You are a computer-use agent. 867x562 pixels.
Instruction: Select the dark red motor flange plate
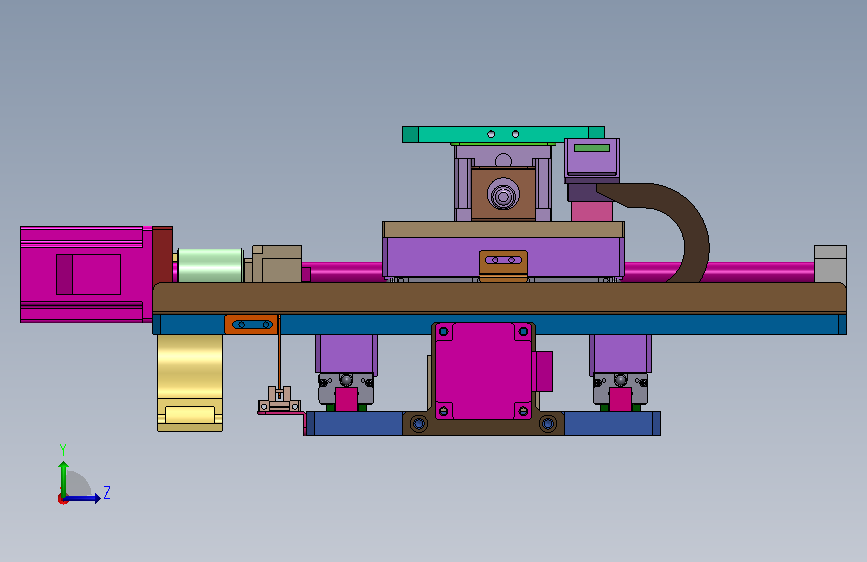click(163, 256)
